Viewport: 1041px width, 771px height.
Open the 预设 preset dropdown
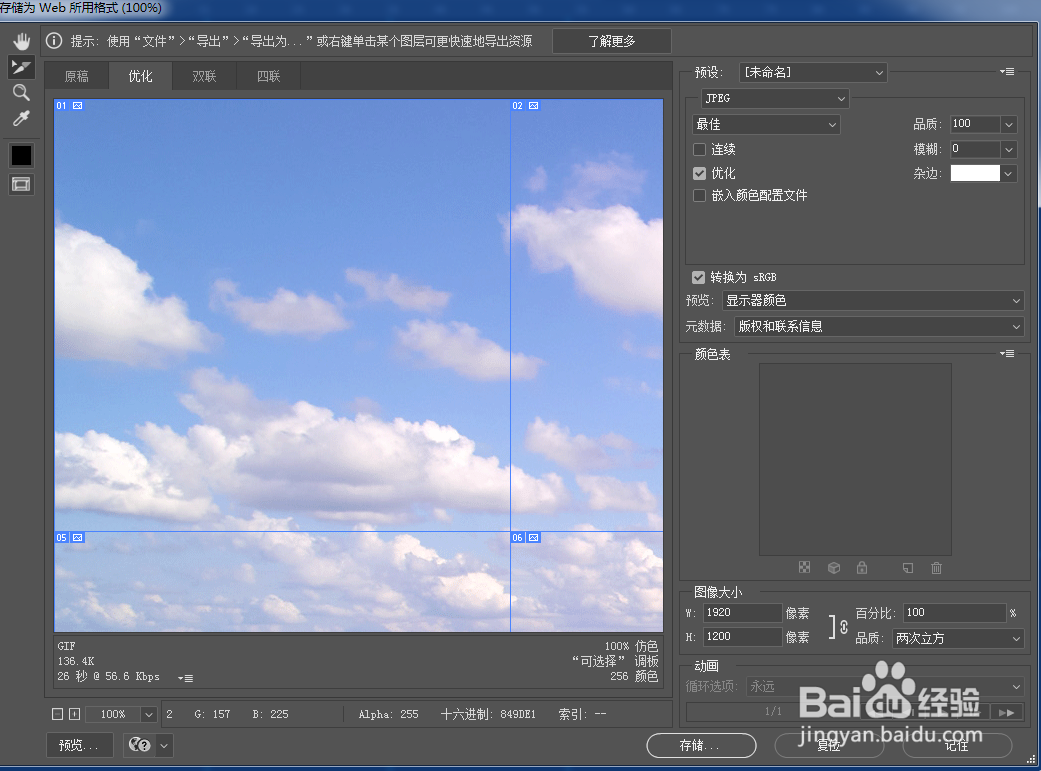(813, 72)
